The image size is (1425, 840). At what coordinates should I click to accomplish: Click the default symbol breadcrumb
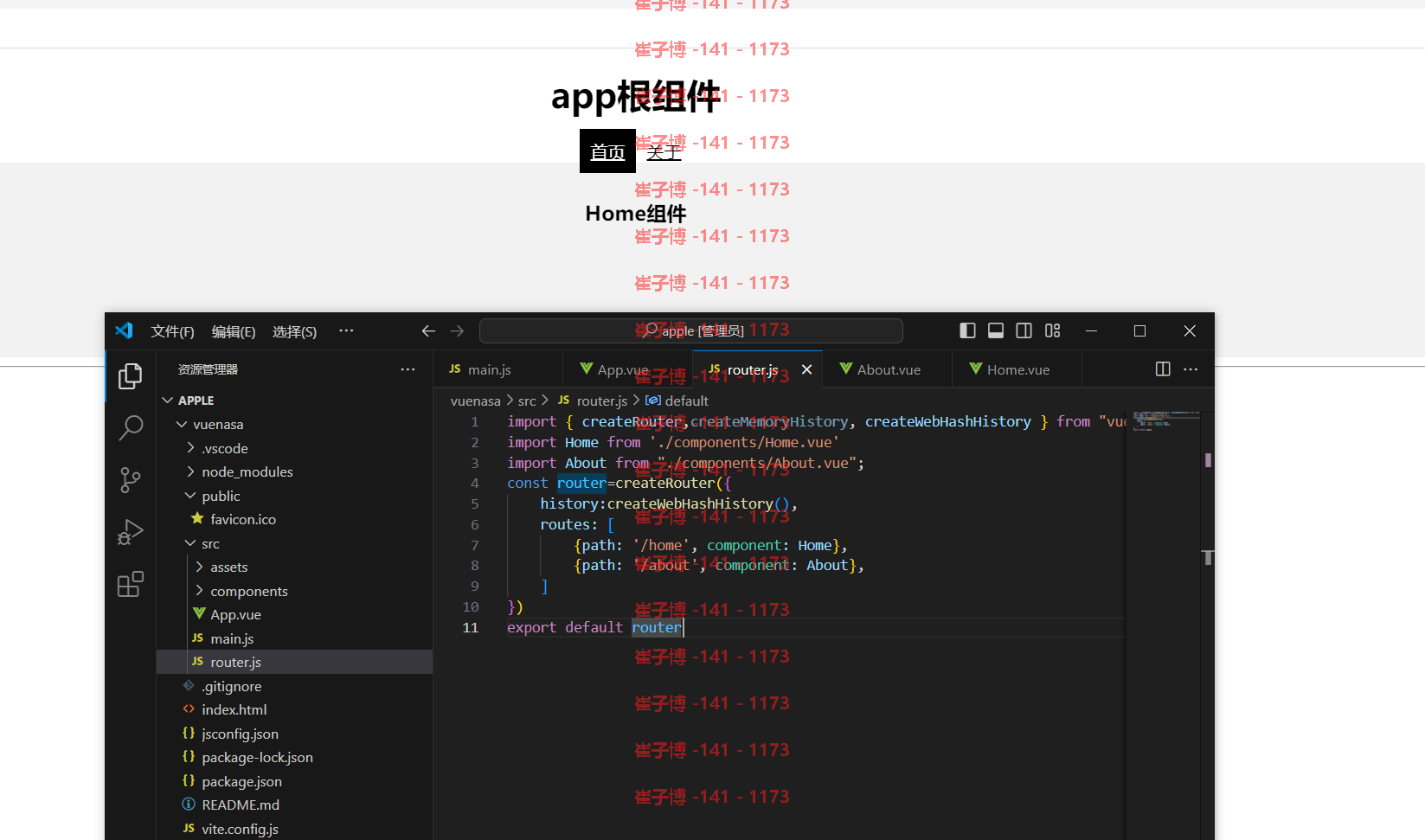(x=677, y=401)
